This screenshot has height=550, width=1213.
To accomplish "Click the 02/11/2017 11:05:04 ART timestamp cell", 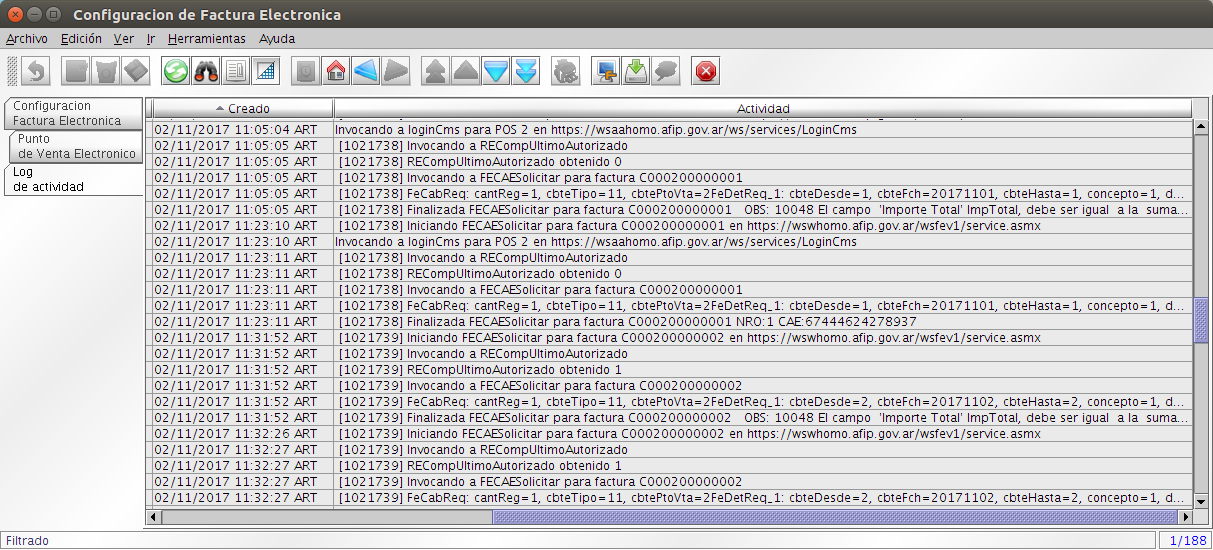I will (243, 129).
